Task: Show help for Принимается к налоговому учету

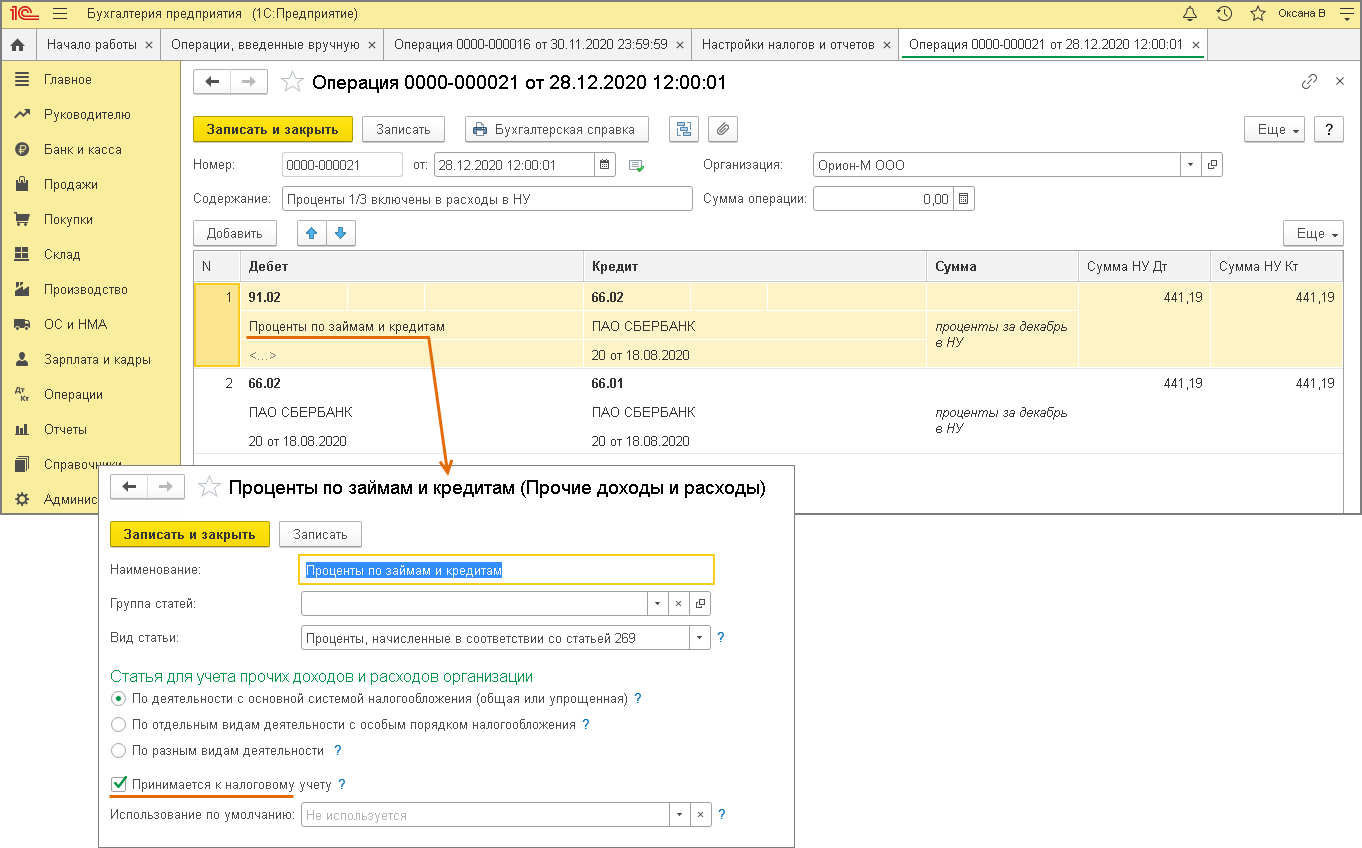Action: pos(342,785)
